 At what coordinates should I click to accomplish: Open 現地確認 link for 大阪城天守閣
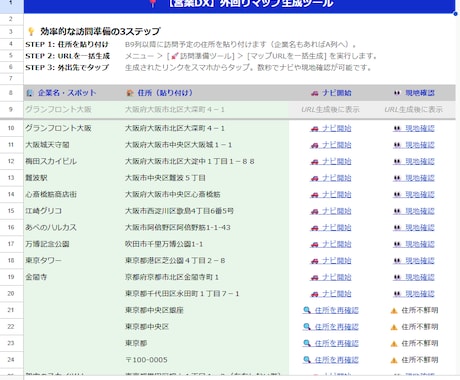point(414,145)
